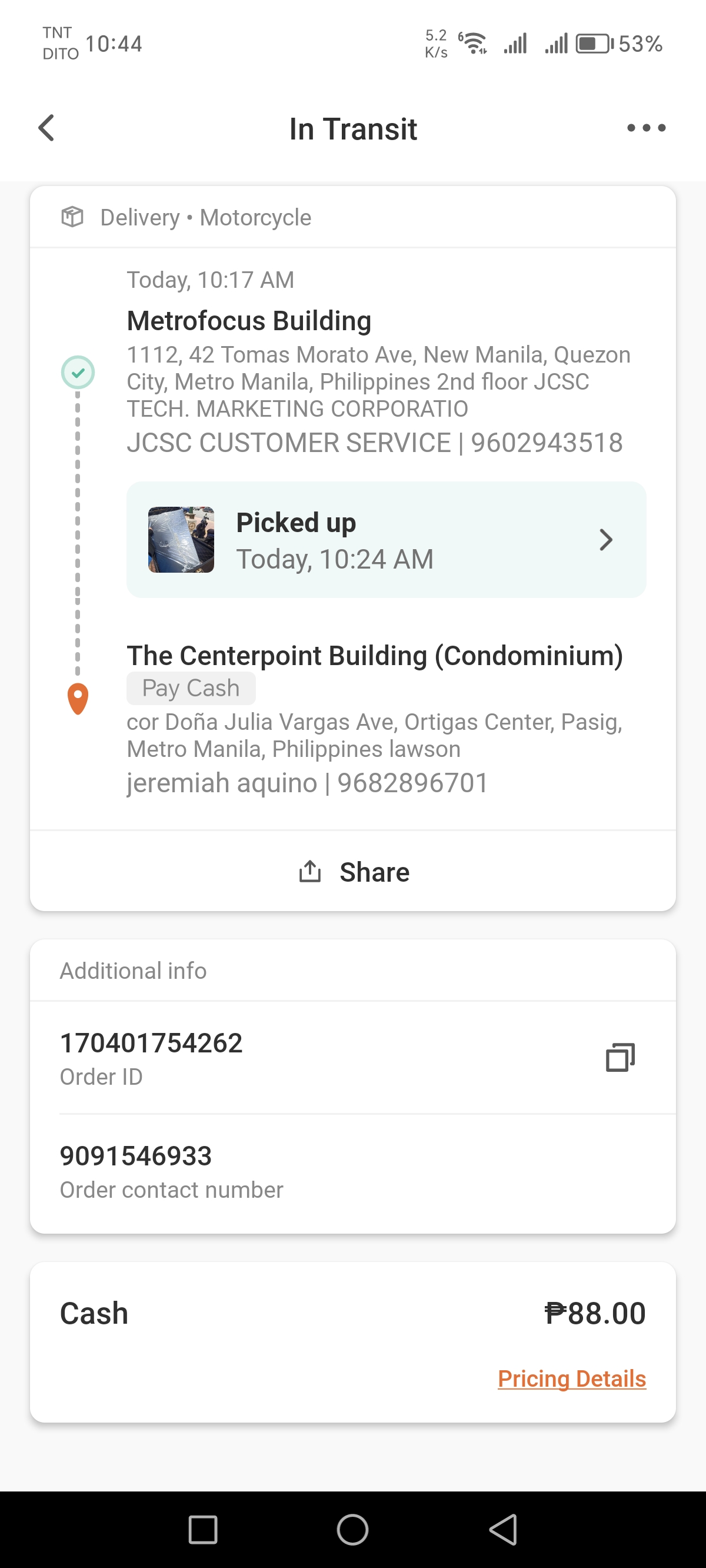Tap the share upload icon
The height and width of the screenshot is (1568, 706).
point(310,872)
